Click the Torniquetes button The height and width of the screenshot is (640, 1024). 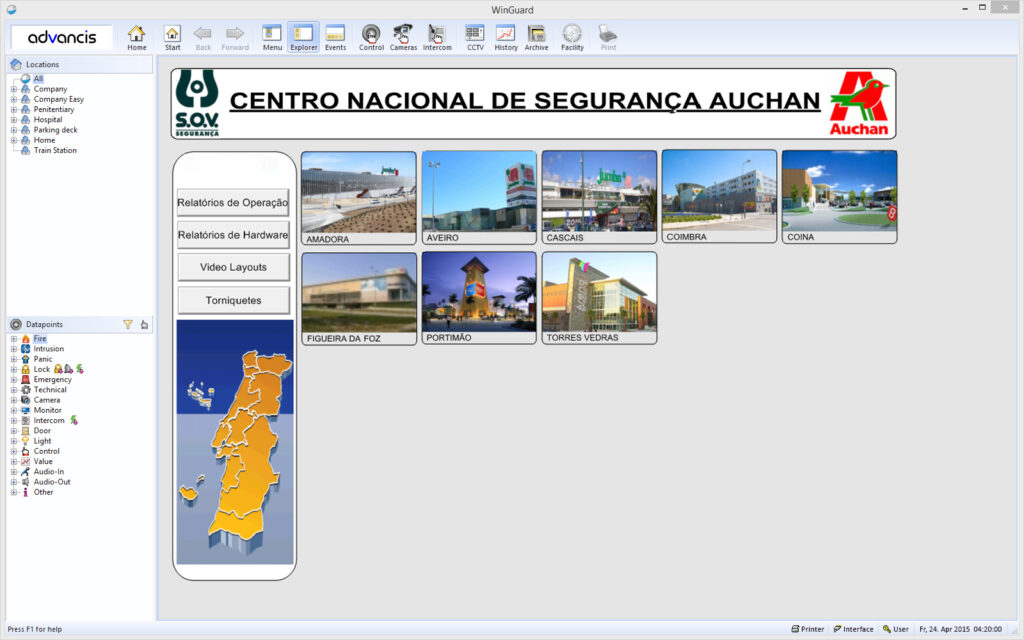233,300
